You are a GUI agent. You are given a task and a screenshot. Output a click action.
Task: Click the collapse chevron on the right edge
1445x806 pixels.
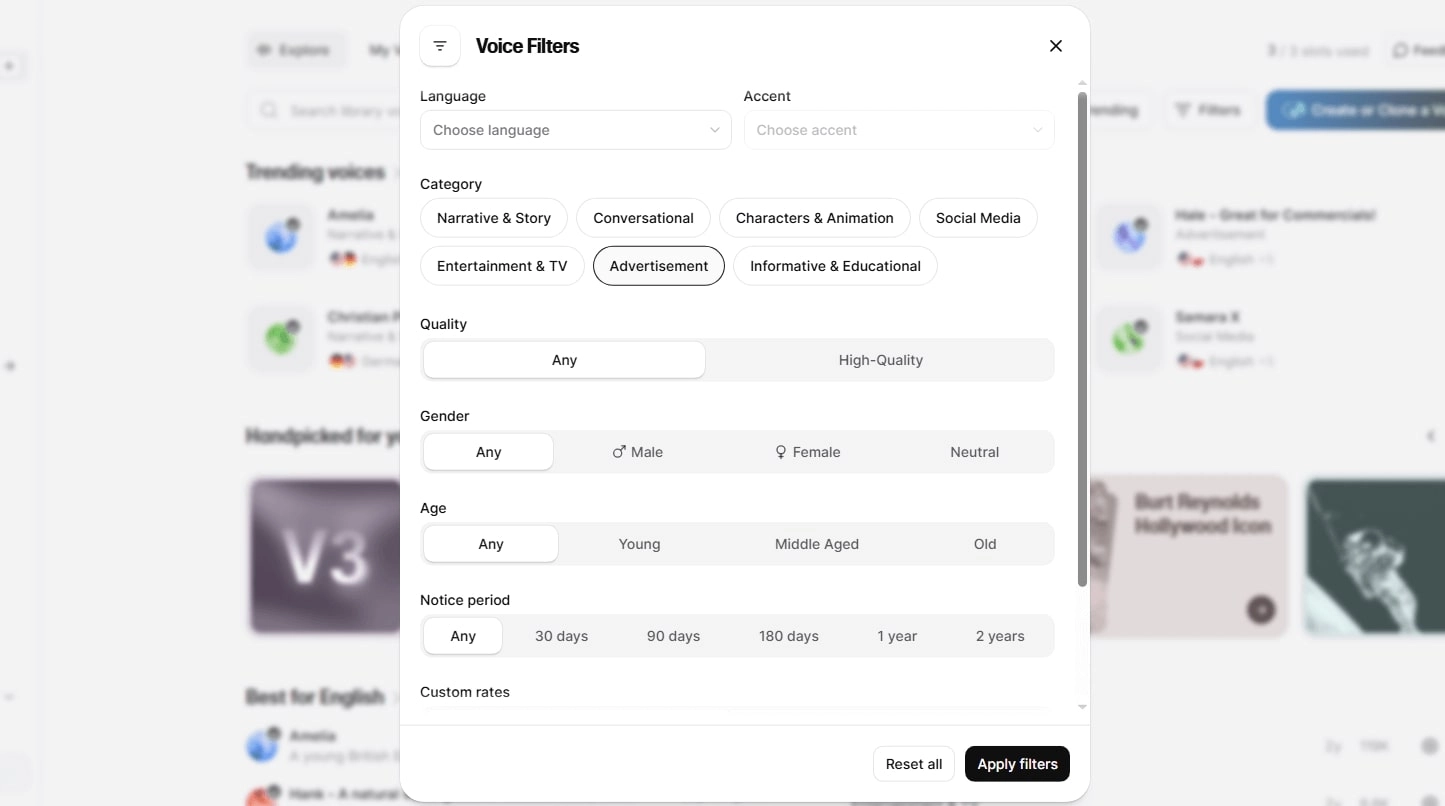(1431, 436)
